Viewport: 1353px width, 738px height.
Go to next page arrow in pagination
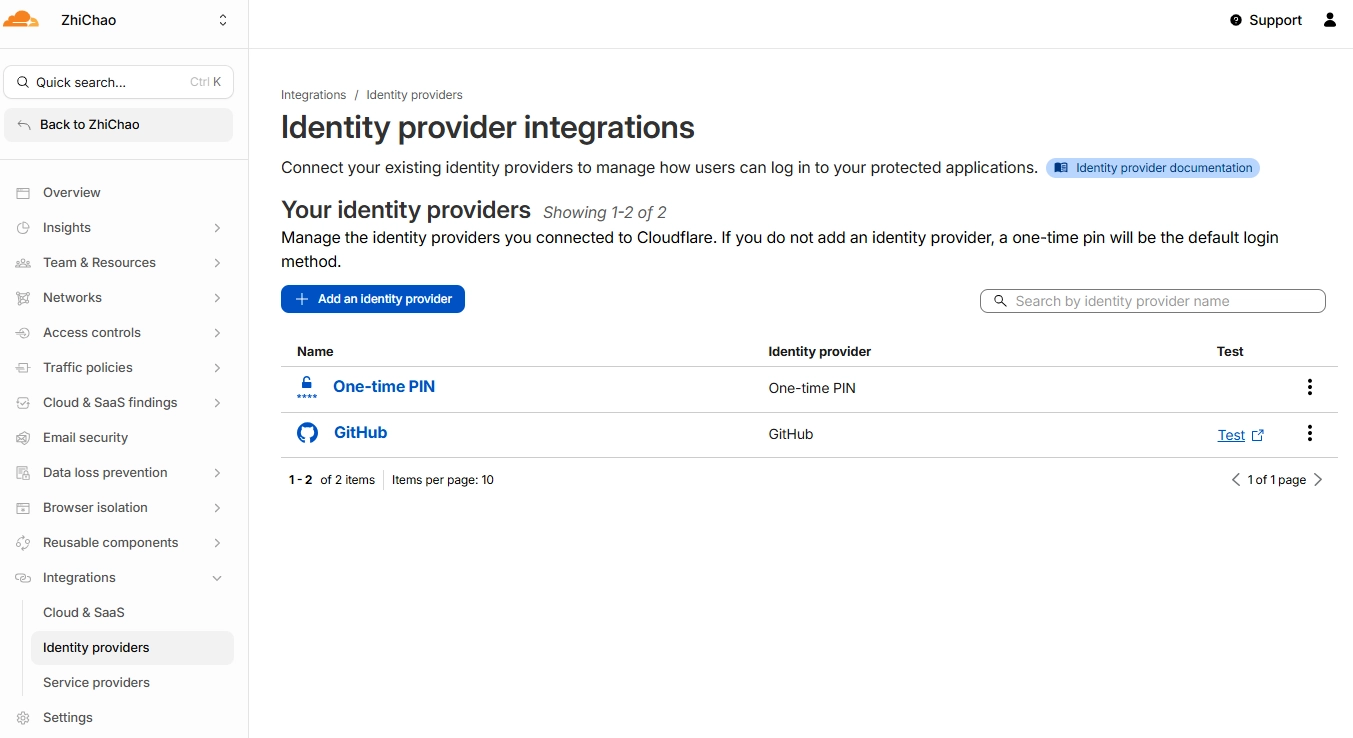coord(1318,480)
